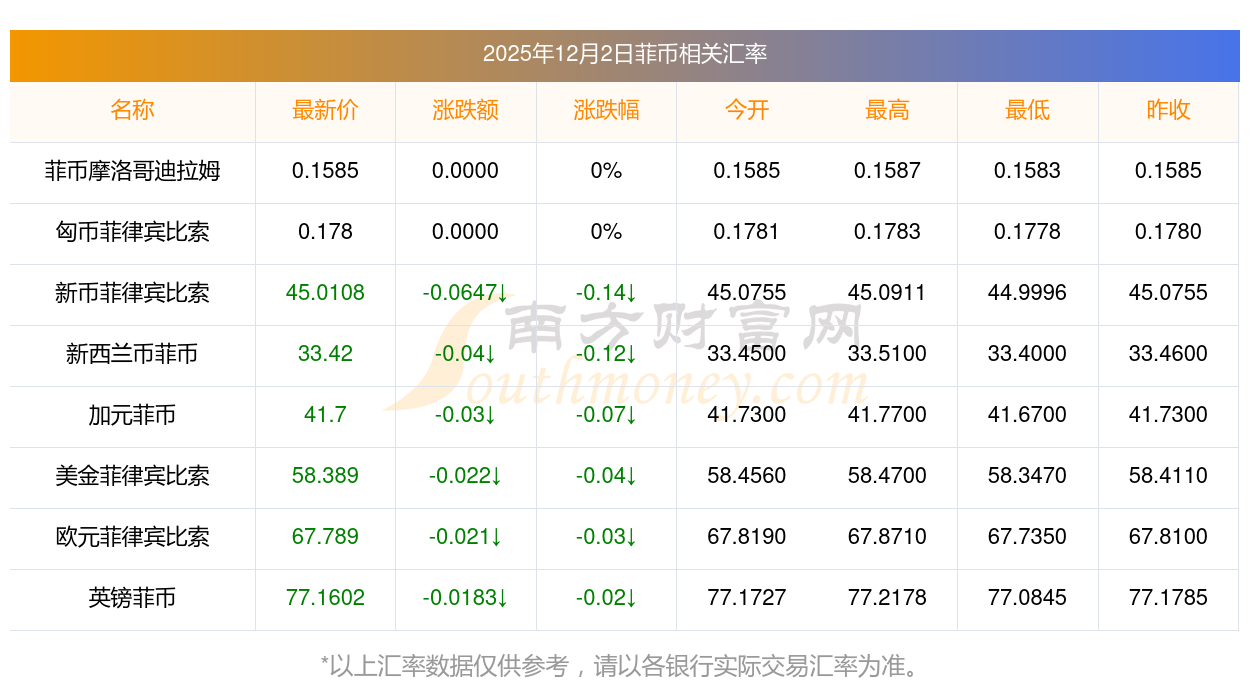This screenshot has height=697, width=1250.
Task: Click 0% in 菲币摩洛哥迪拉姆 row
Action: point(606,171)
